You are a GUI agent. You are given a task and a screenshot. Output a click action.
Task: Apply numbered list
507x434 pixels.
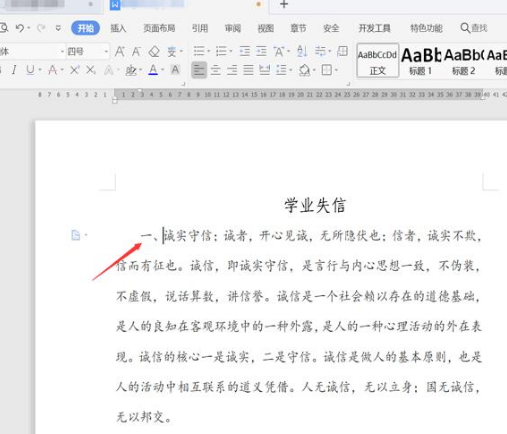(221, 51)
